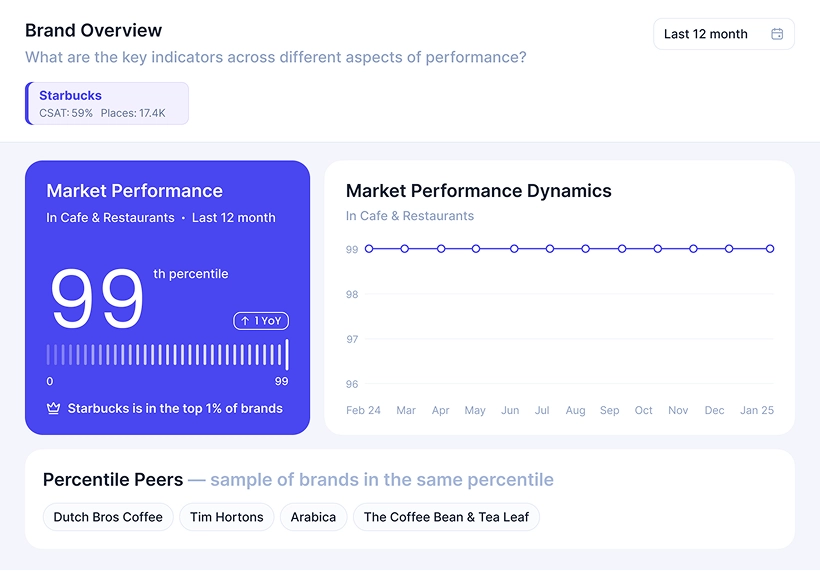
Task: Click the large 99 percentile number
Action: click(x=97, y=299)
